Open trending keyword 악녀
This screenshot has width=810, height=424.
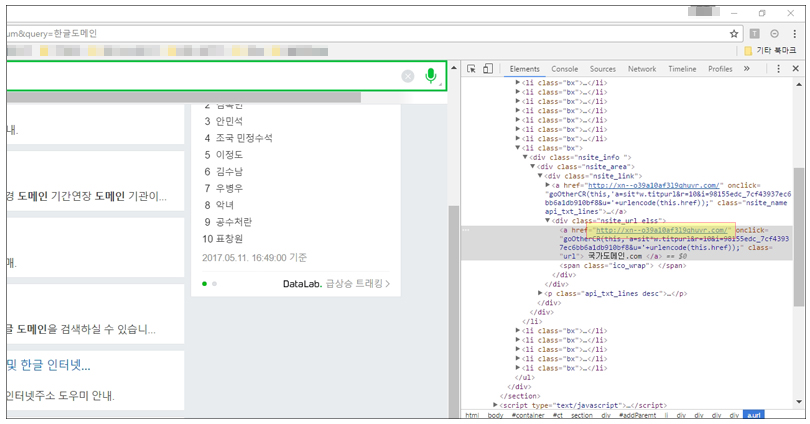pyautogui.click(x=225, y=205)
